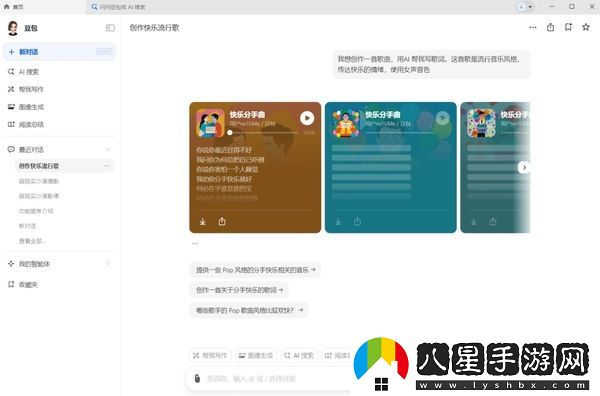Show next song cards with the right arrow
Screen dimensions: 600x396
click(x=524, y=167)
